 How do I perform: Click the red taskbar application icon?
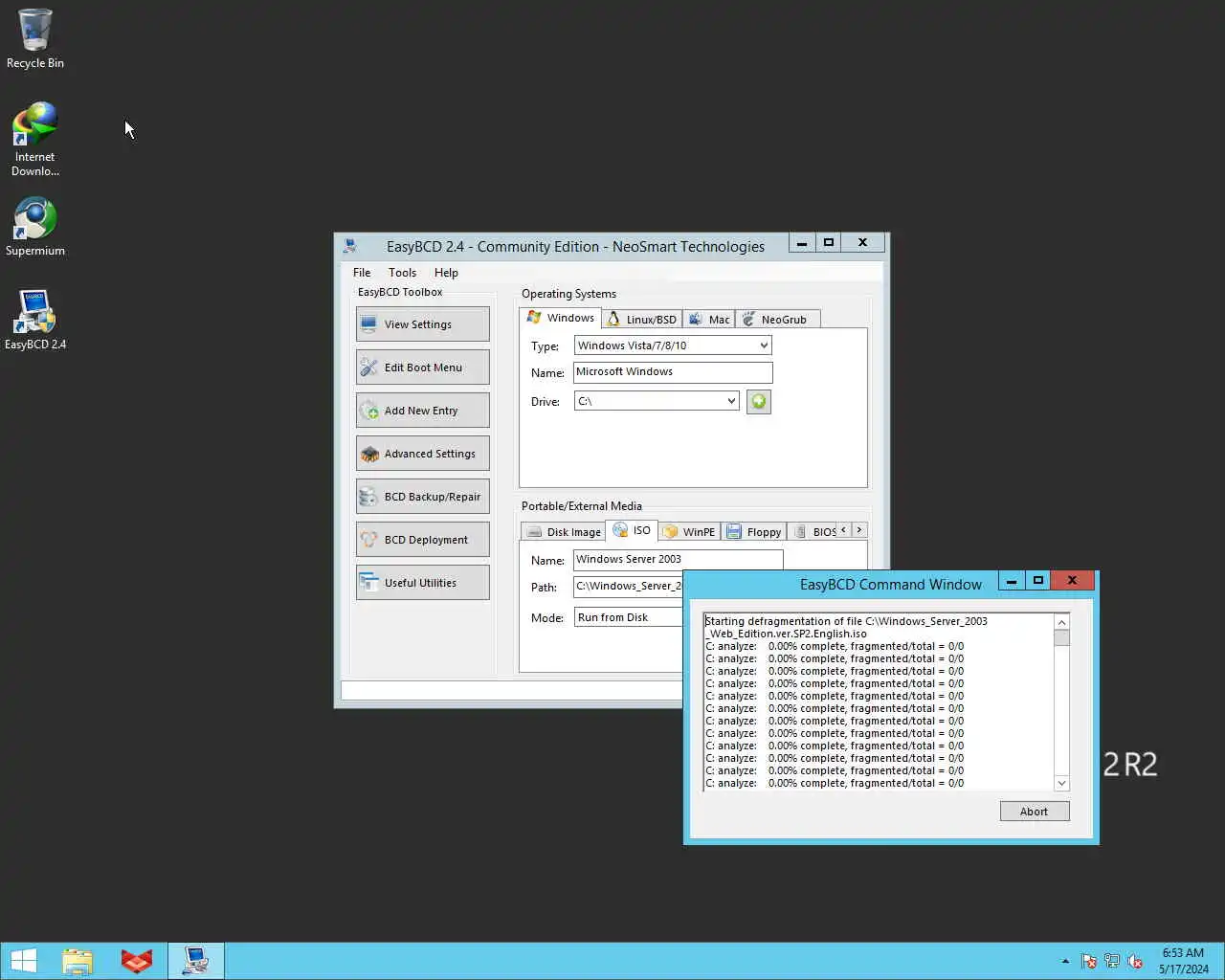pos(137,961)
